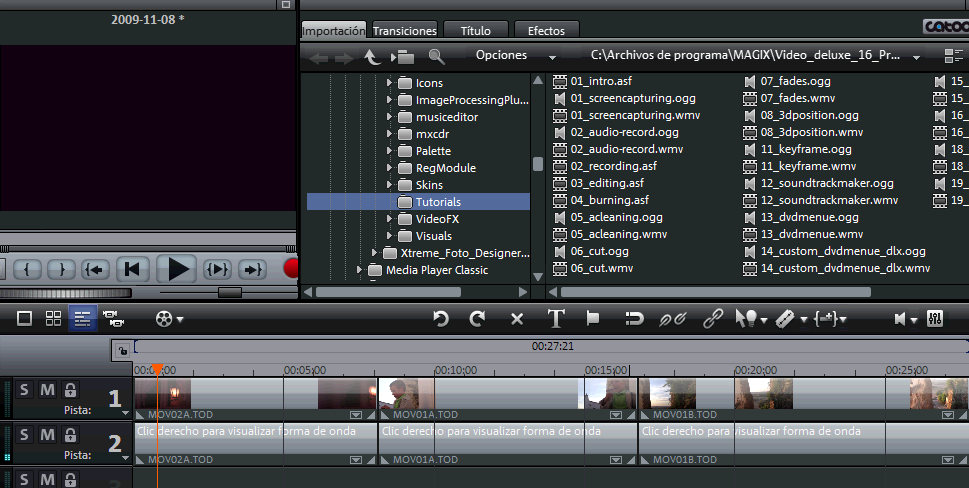969x488 pixels.
Task: Click the delete X icon in toolbar
Action: click(x=517, y=319)
